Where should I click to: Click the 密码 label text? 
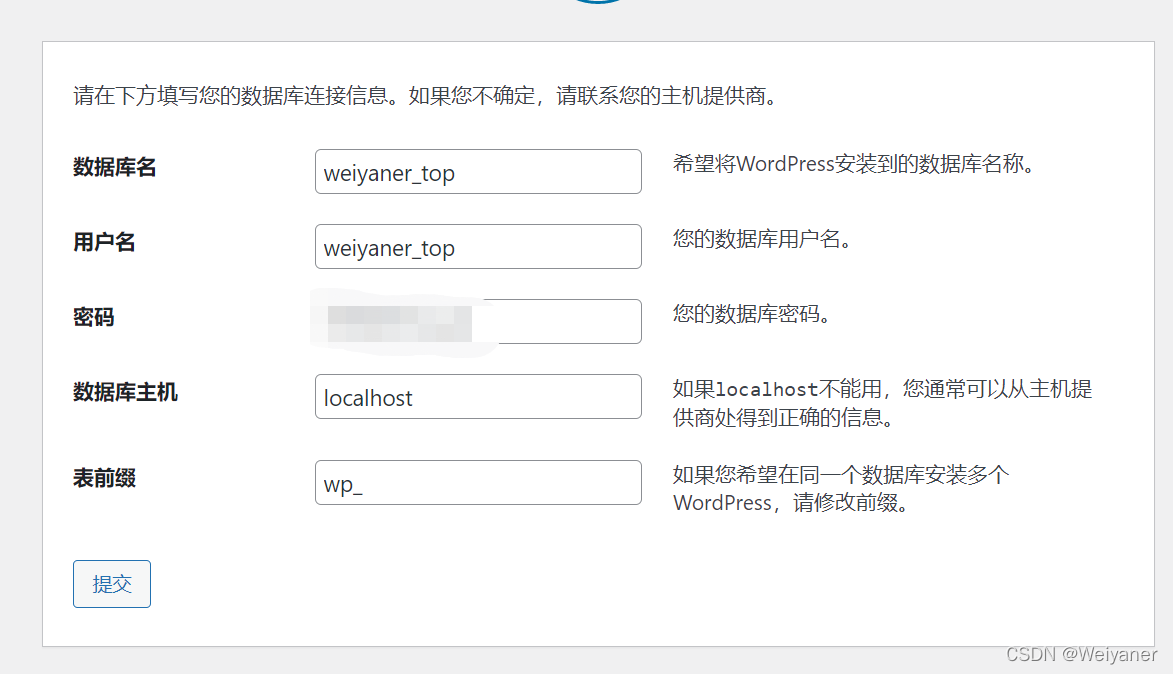click(94, 317)
